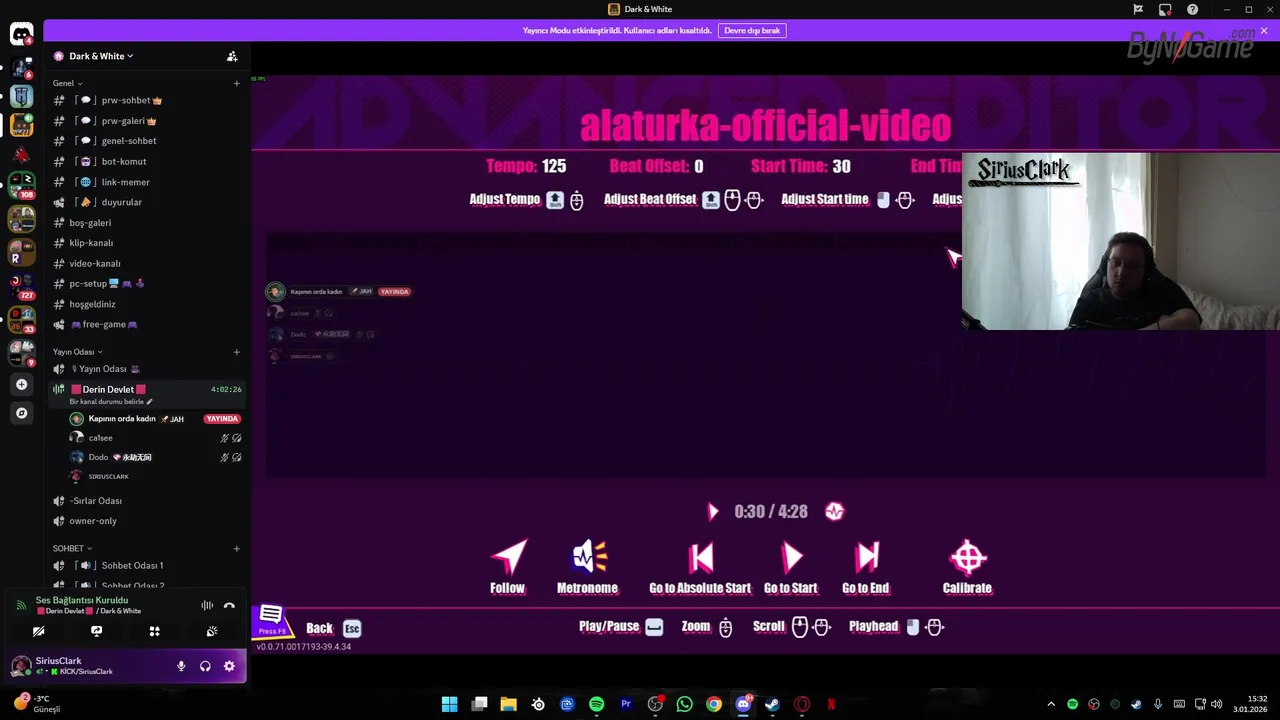Open the hoşgeldiniz channel

147,304
